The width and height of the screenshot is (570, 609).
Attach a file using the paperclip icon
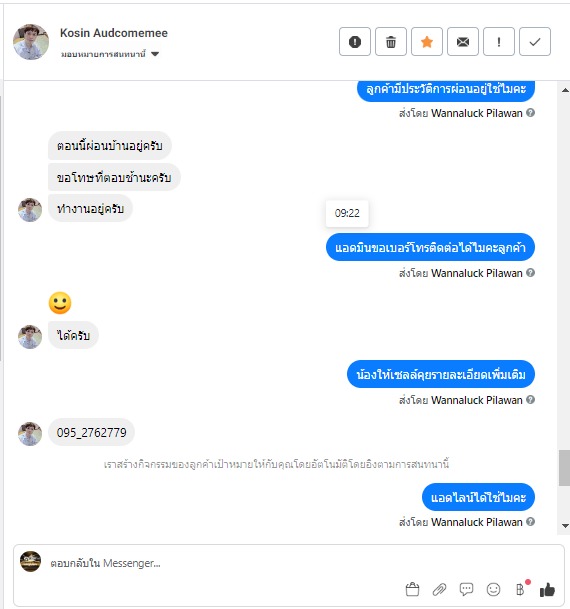(x=439, y=589)
